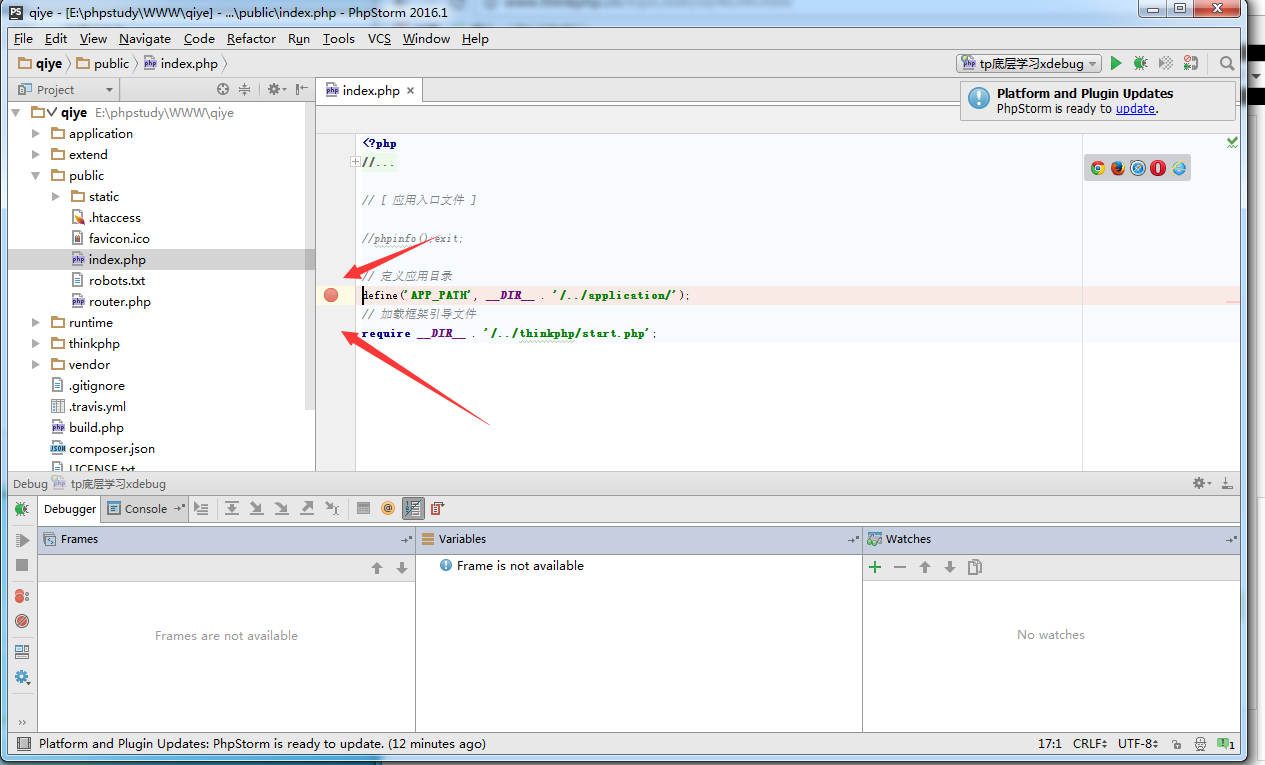Open the debugger settings gear dropdown in the sidebar
The height and width of the screenshot is (765, 1265).
point(22,677)
